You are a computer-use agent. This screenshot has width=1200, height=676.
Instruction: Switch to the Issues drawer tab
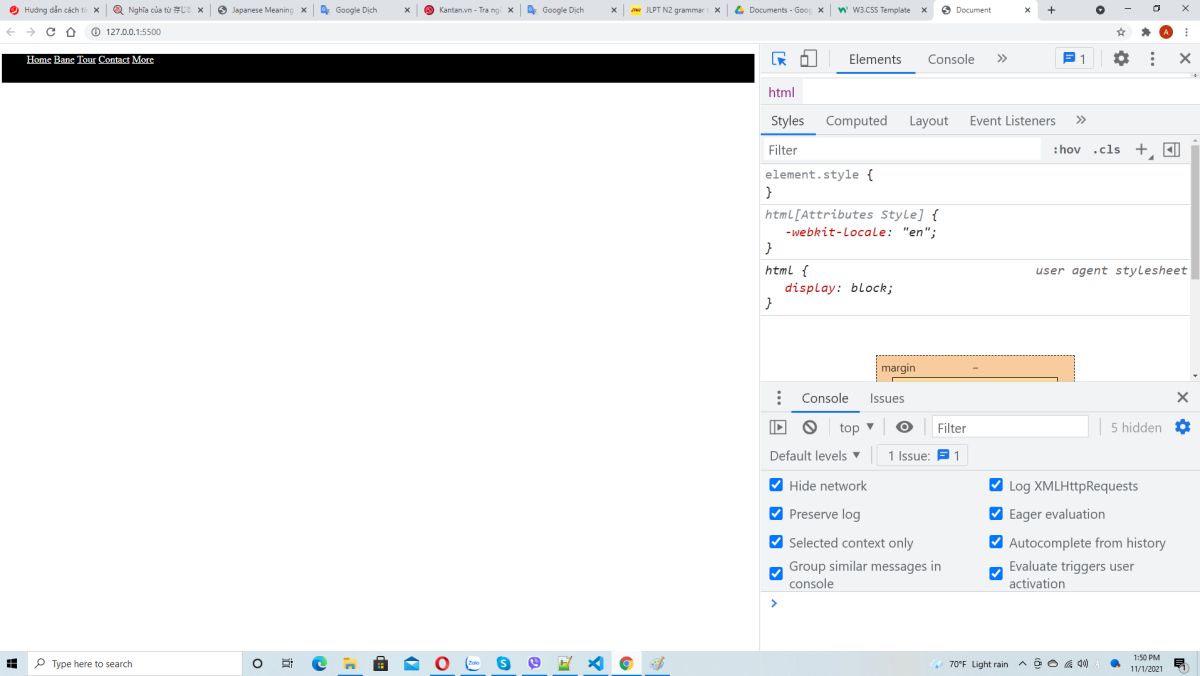[x=887, y=398]
